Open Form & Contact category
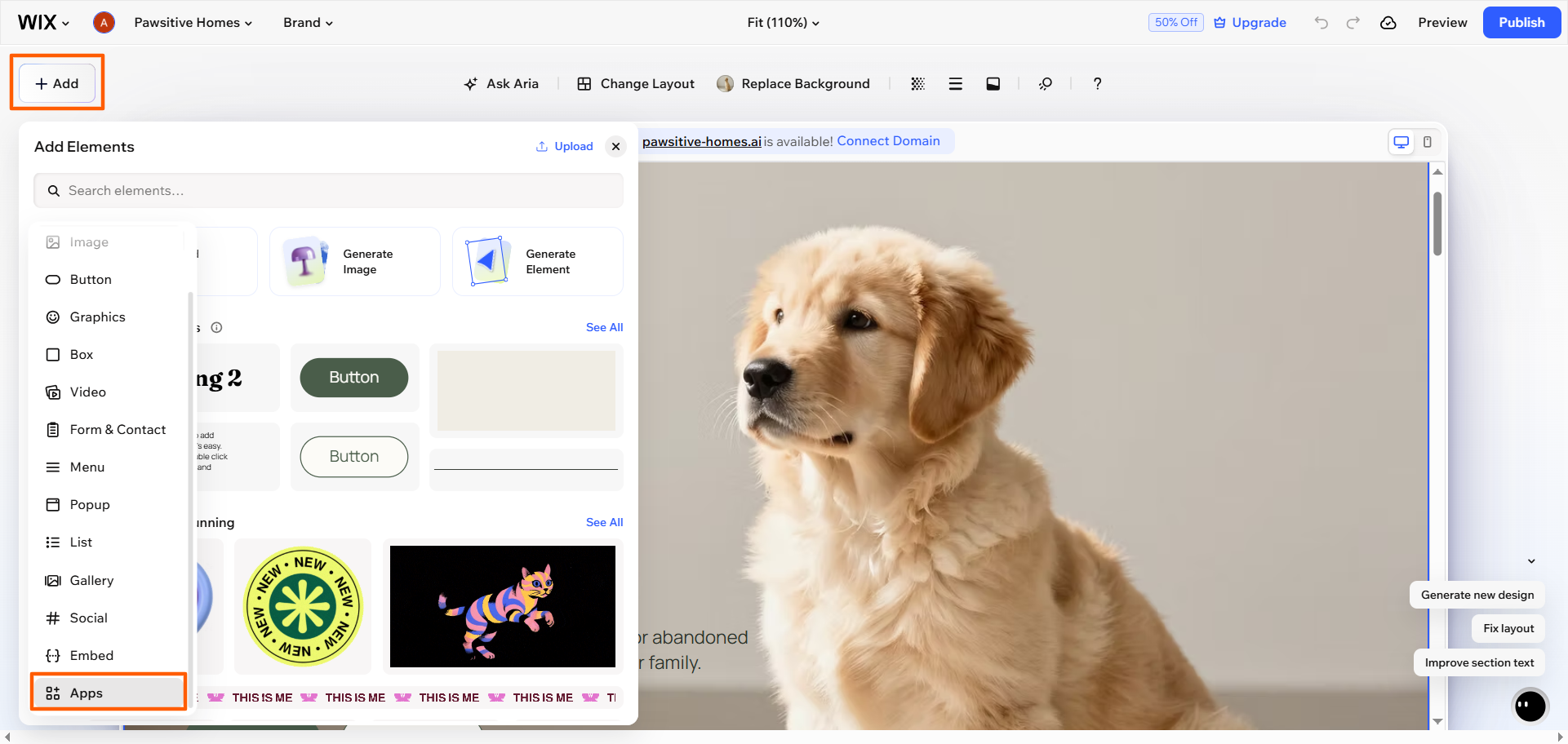 109,429
